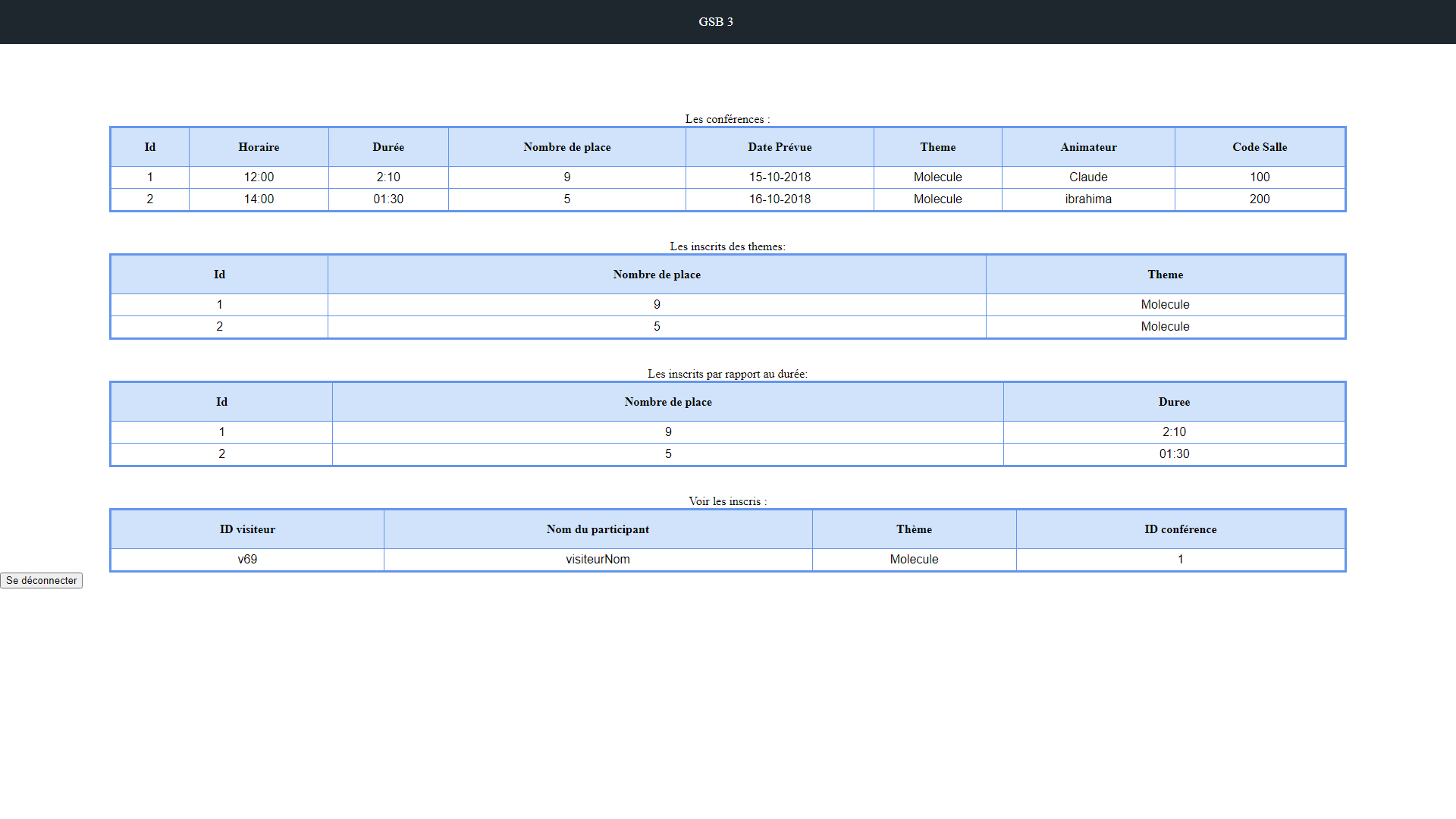Click the date 15-10-2018 cell
The image size is (1456, 819).
pos(779,177)
